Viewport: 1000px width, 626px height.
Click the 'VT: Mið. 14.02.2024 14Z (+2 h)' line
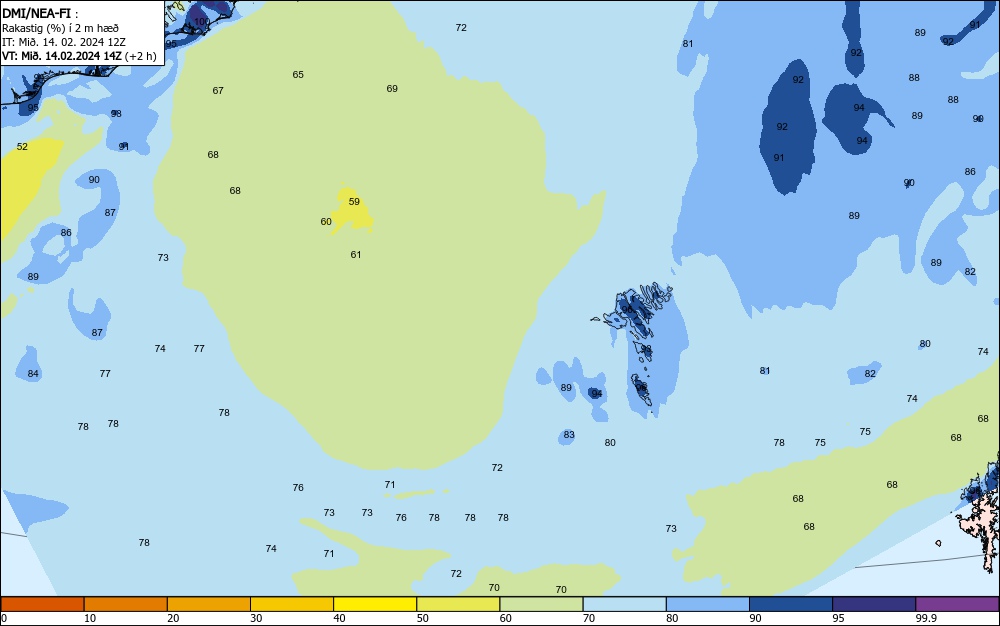(x=79, y=56)
